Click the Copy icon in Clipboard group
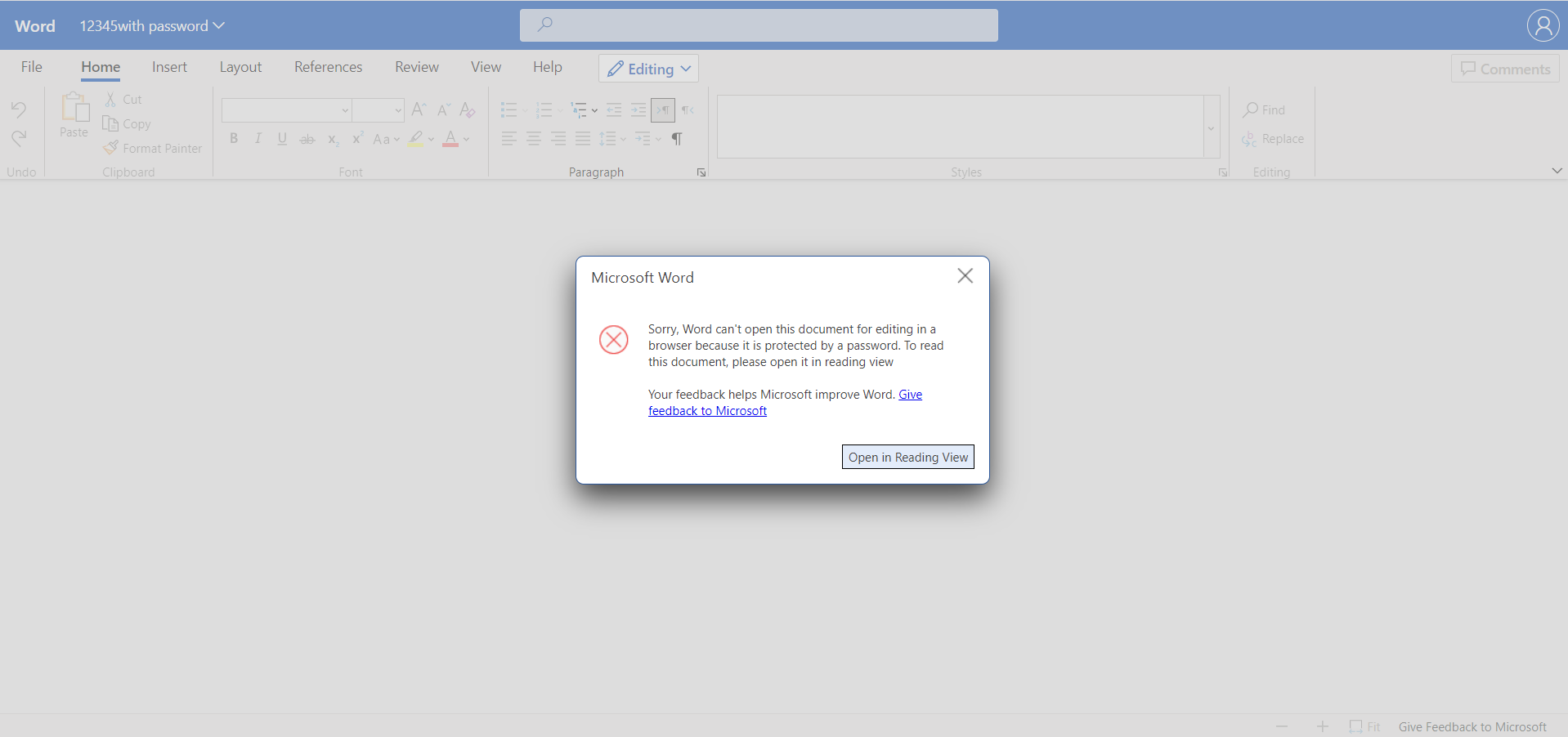 (110, 123)
